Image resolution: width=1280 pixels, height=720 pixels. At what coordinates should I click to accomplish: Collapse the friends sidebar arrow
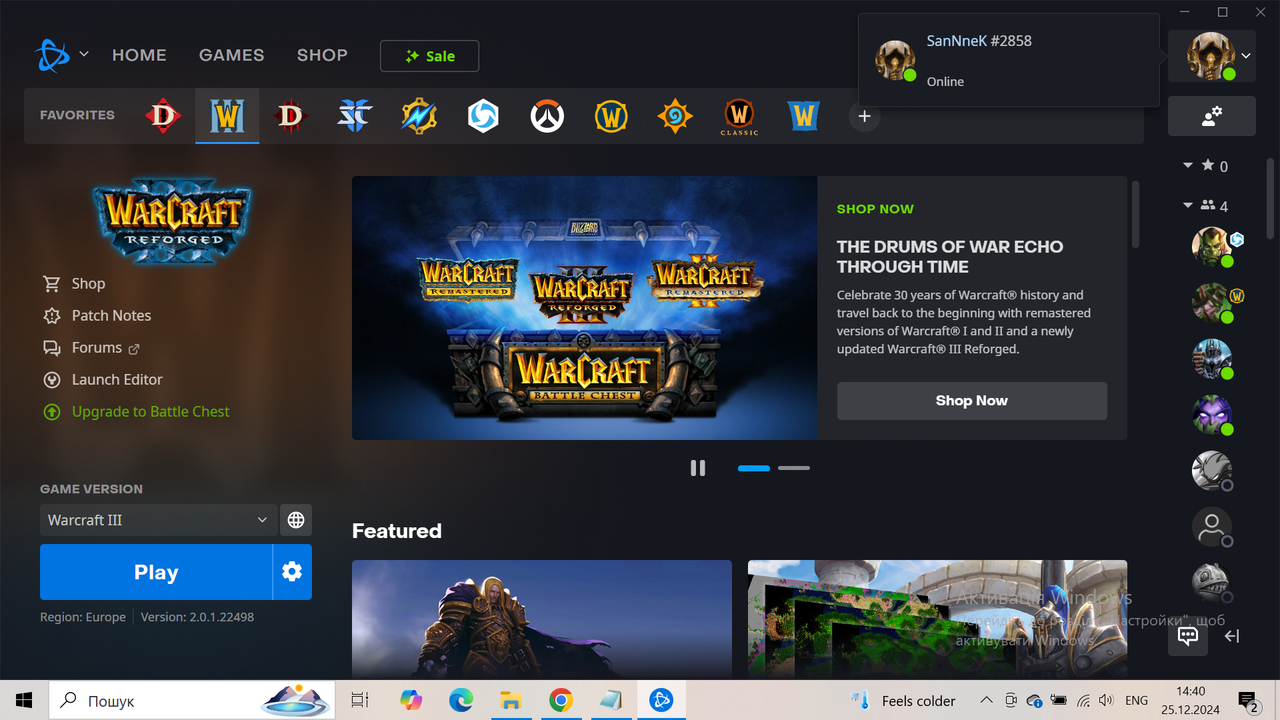click(1232, 636)
